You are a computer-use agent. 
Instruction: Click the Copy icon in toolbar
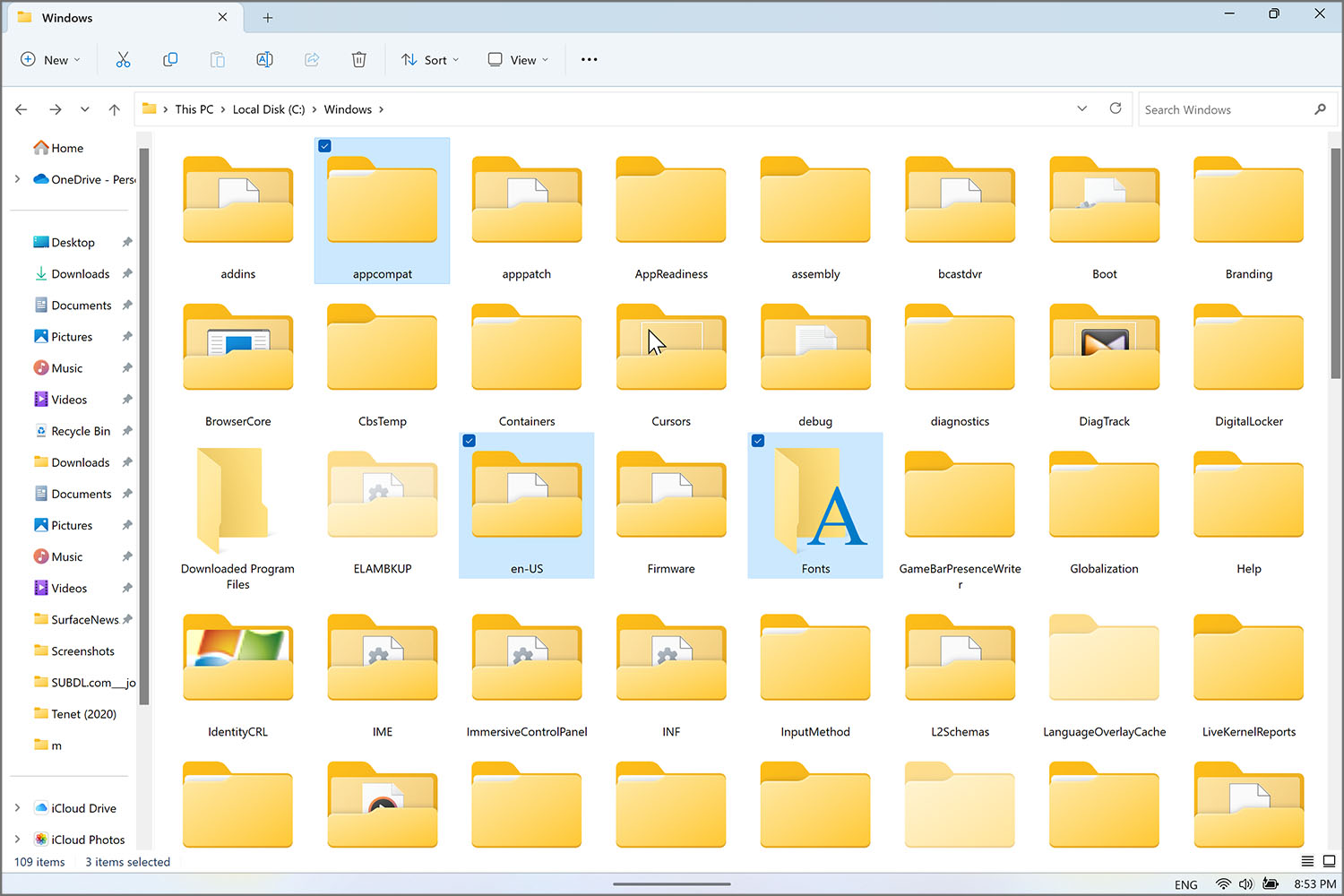click(170, 60)
